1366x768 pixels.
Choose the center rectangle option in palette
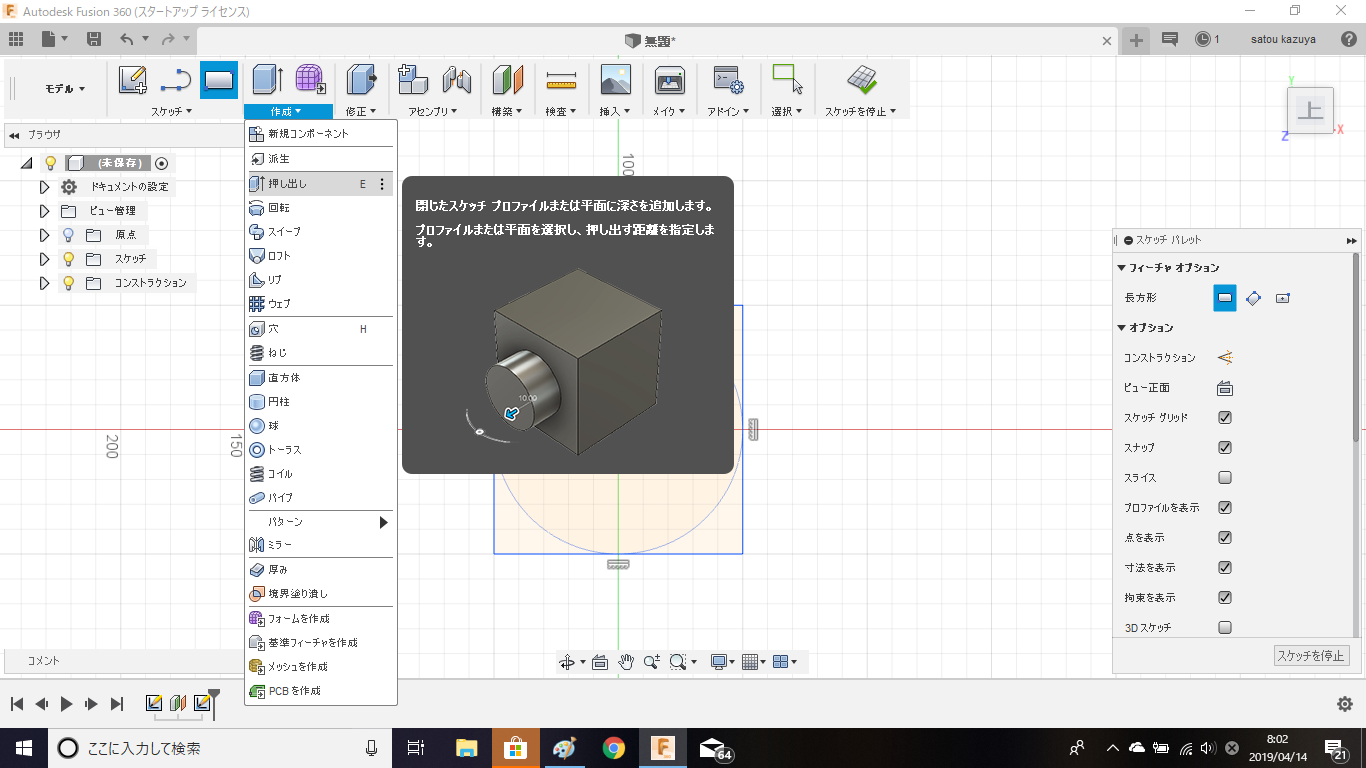[1284, 297]
